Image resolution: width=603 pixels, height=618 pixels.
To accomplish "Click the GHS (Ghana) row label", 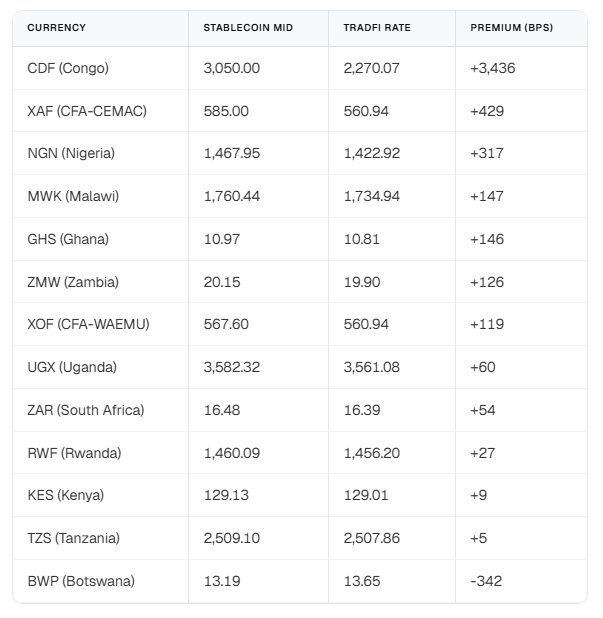I will (x=68, y=239).
